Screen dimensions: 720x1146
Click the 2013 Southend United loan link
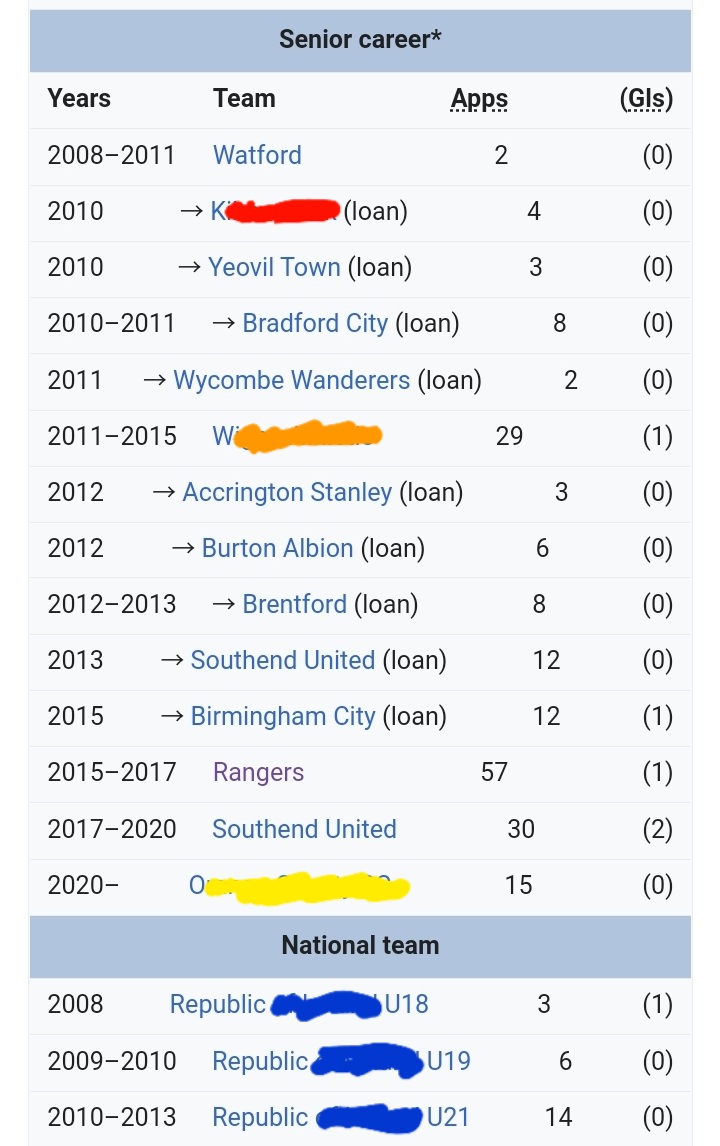(282, 660)
